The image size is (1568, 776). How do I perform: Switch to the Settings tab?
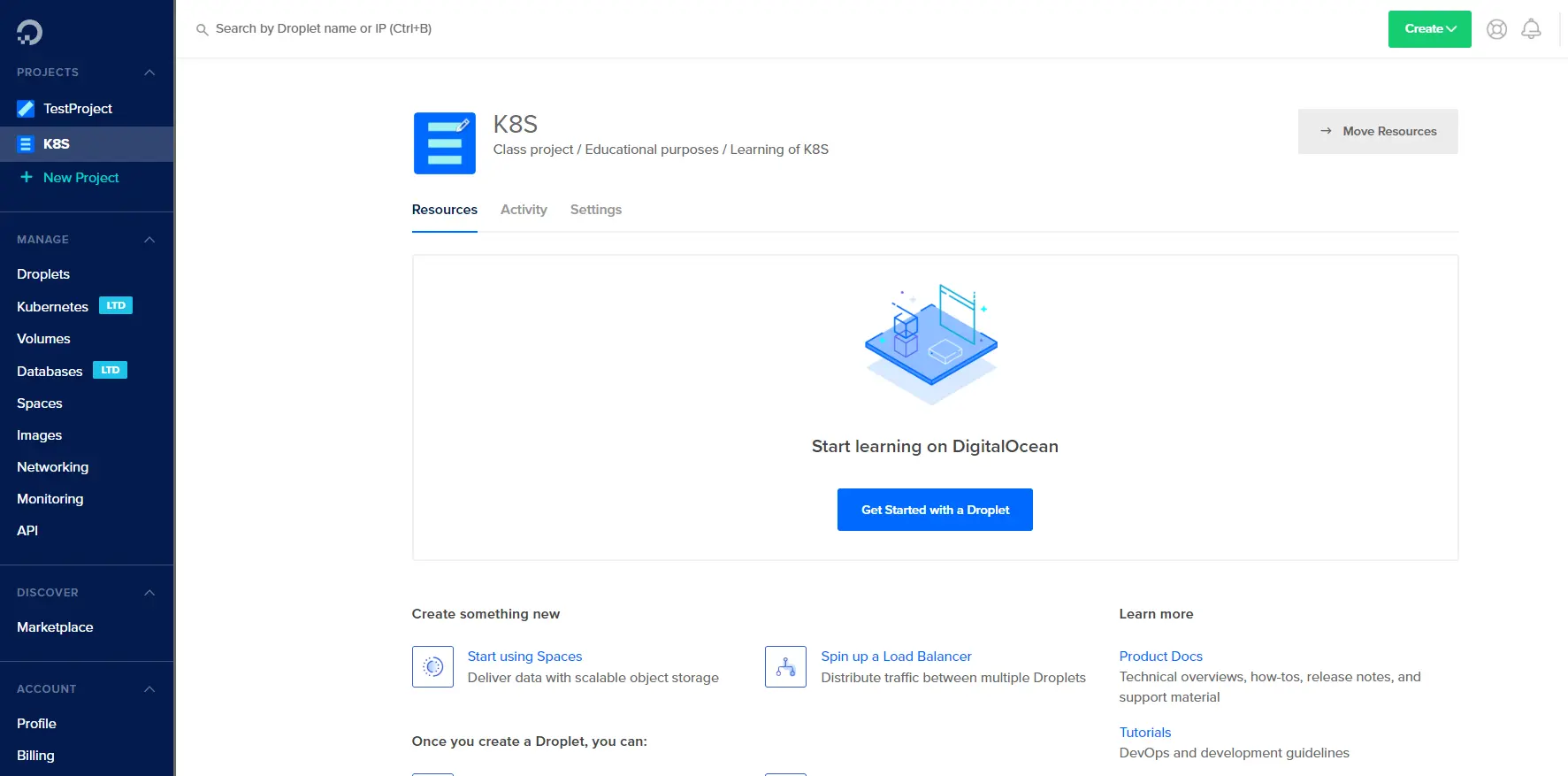click(596, 210)
